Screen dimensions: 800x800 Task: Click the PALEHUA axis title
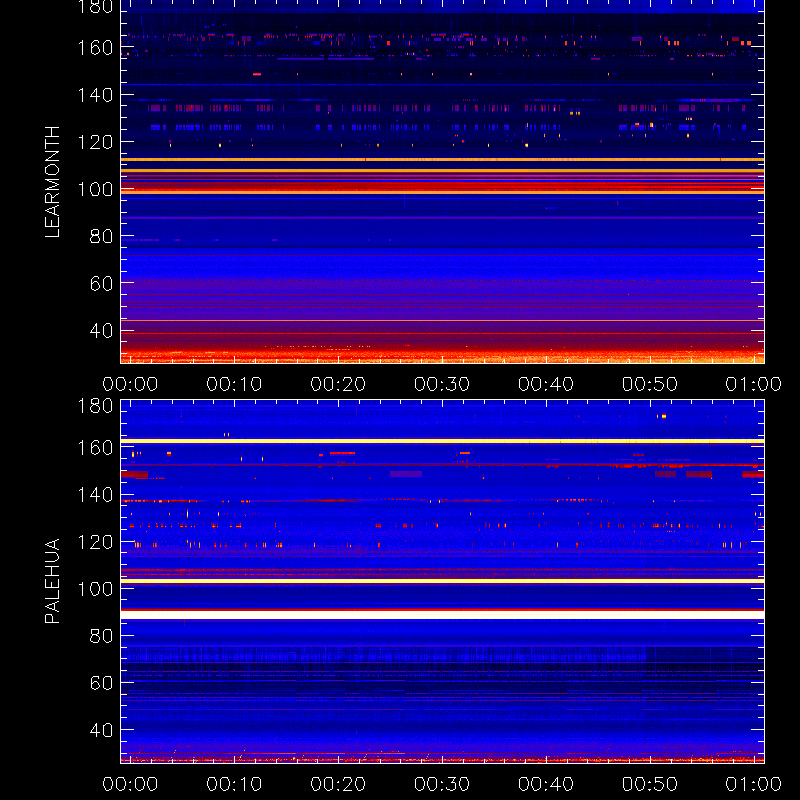click(x=52, y=581)
